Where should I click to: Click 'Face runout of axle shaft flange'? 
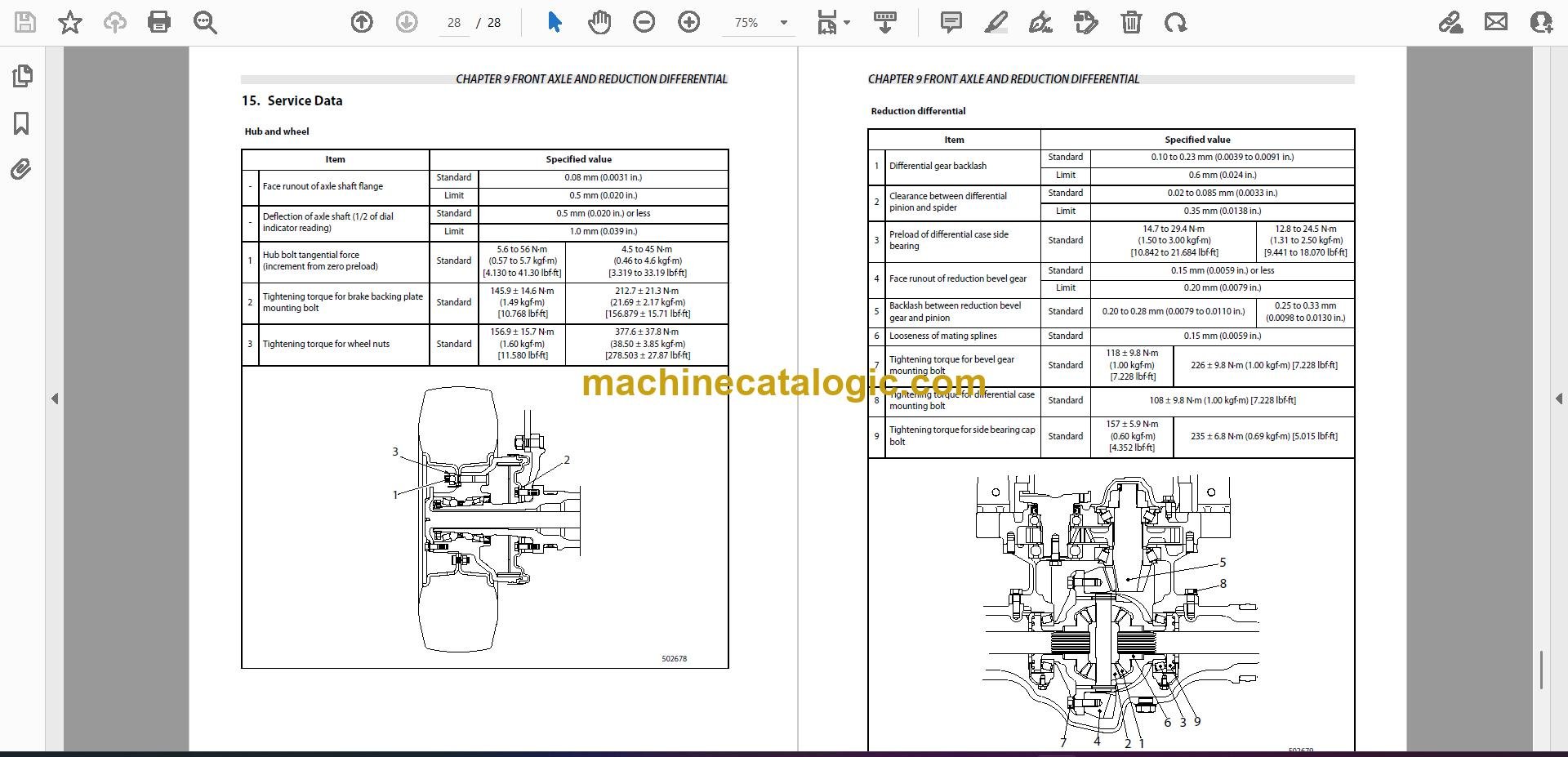[x=323, y=186]
